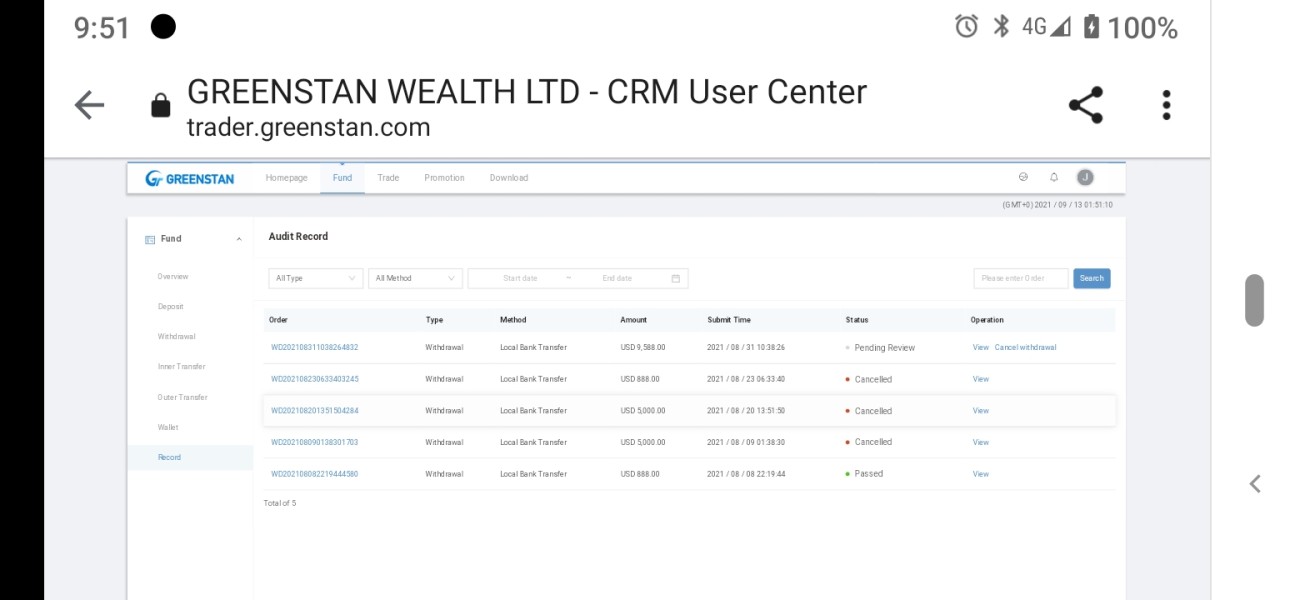Click the Order column header
Screen dimensions: 1300x600
pyautogui.click(x=278, y=320)
